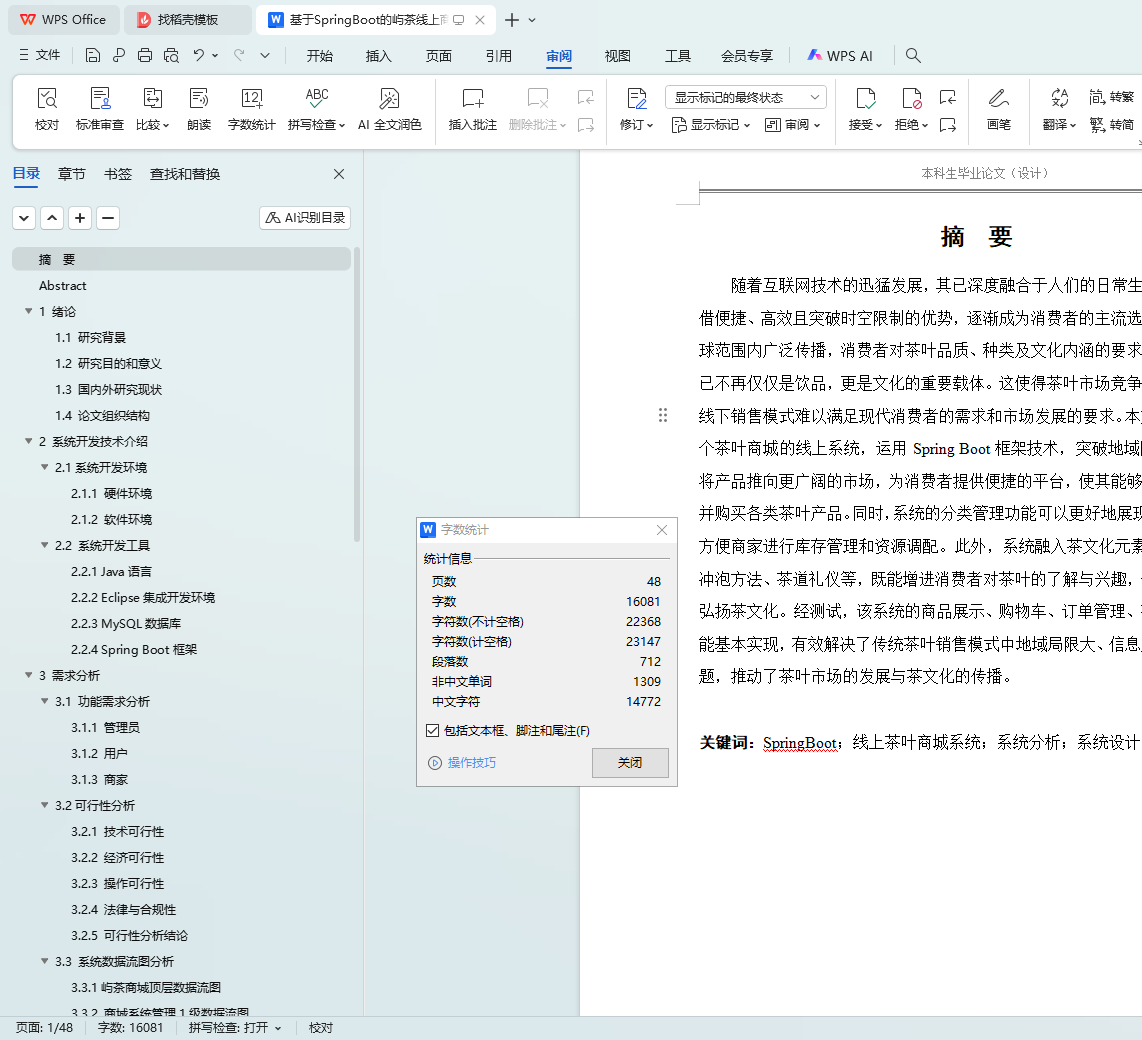Click the 修订 track changes icon
Screen dimensions: 1142x1040
pyautogui.click(x=637, y=109)
